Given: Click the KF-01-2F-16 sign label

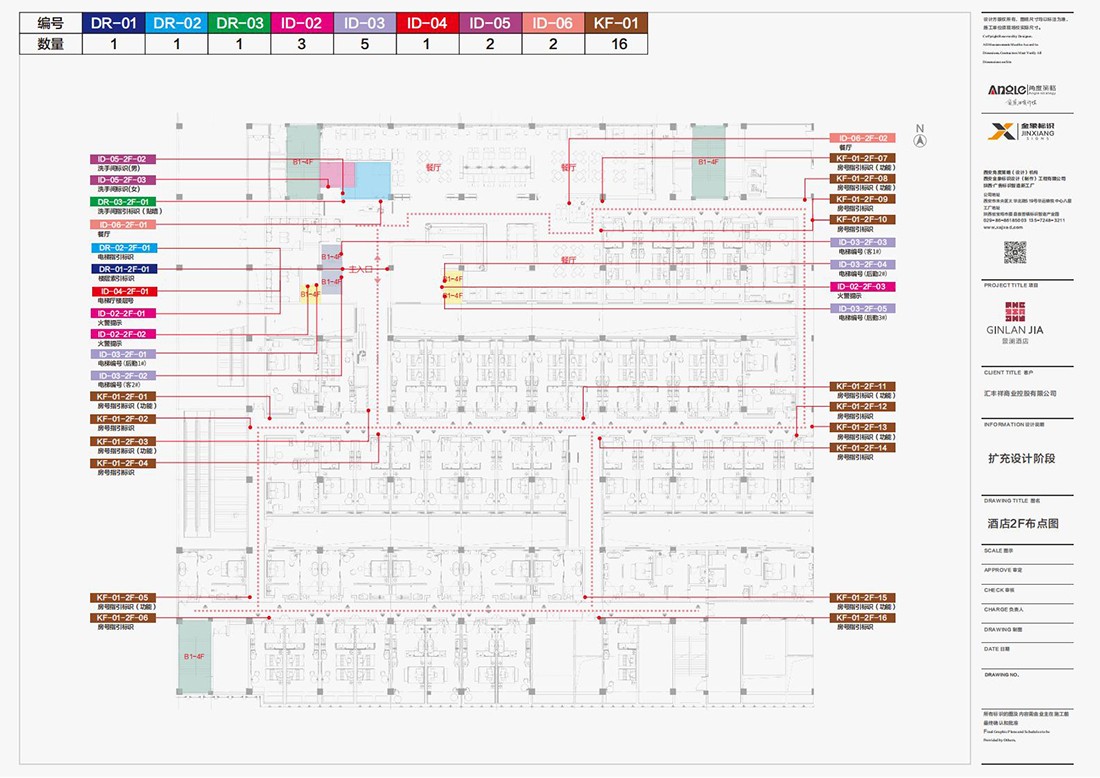Looking at the screenshot, I should [x=863, y=618].
